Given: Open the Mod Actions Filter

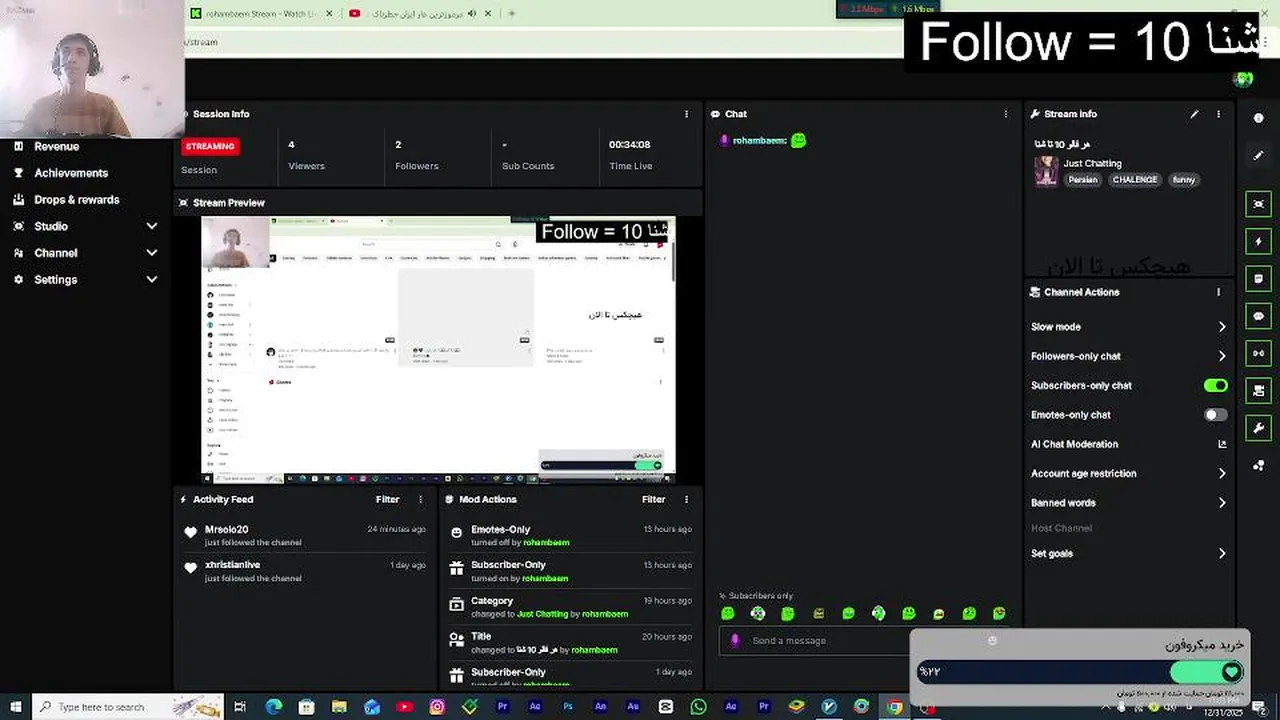Looking at the screenshot, I should pyautogui.click(x=653, y=499).
